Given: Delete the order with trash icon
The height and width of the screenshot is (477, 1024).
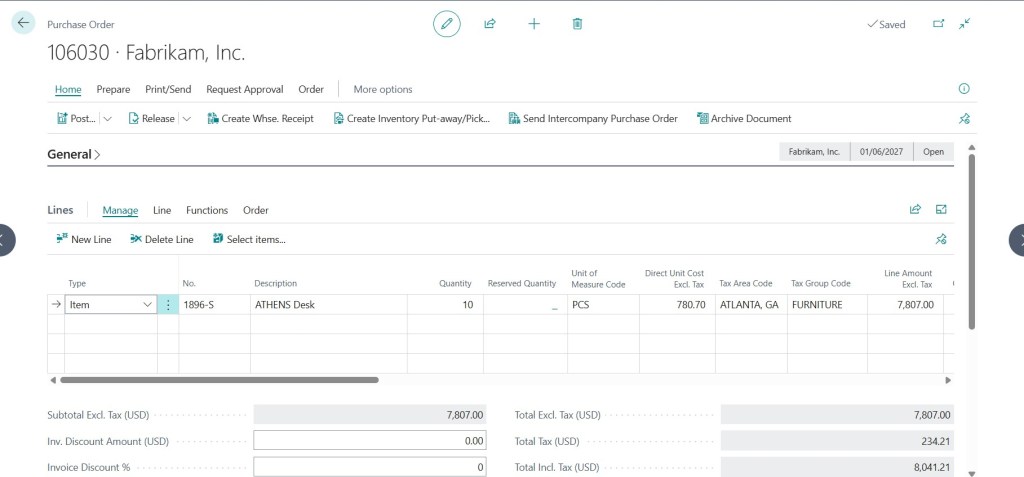Looking at the screenshot, I should tap(577, 24).
